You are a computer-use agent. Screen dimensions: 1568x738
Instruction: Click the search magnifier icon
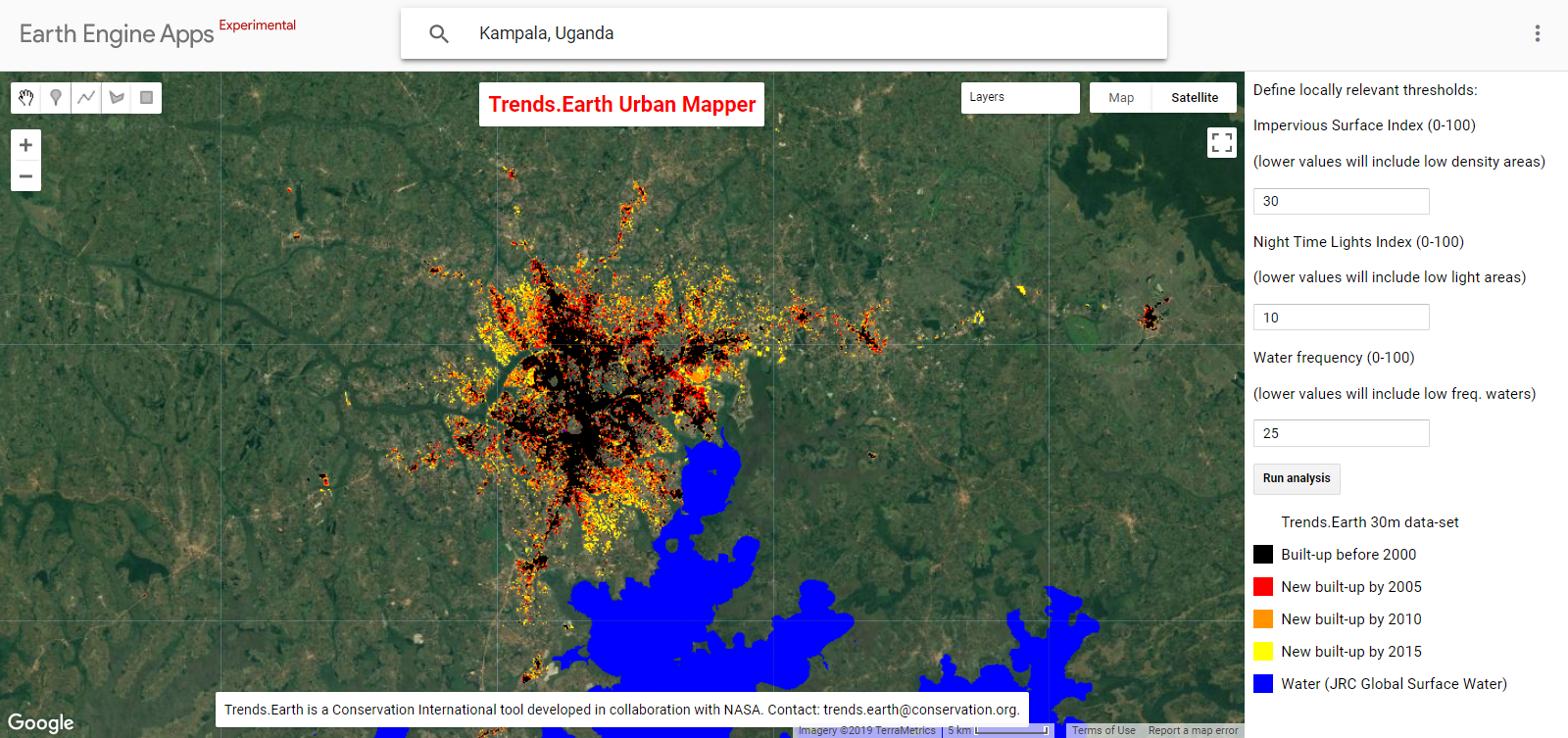coord(439,34)
